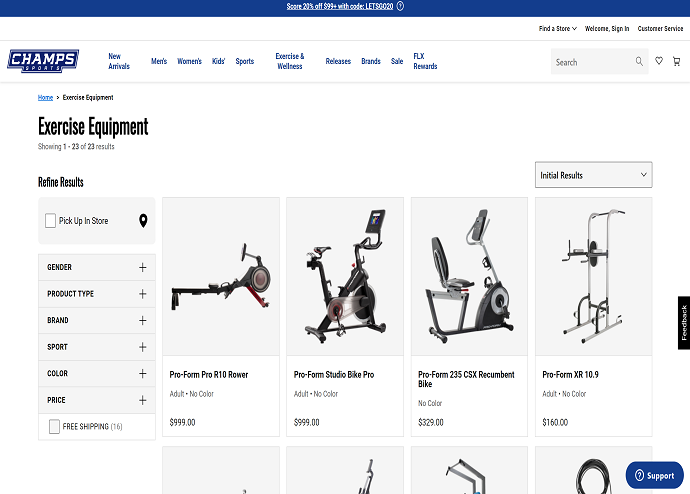
Task: Open the Kids' menu
Action: [218, 61]
